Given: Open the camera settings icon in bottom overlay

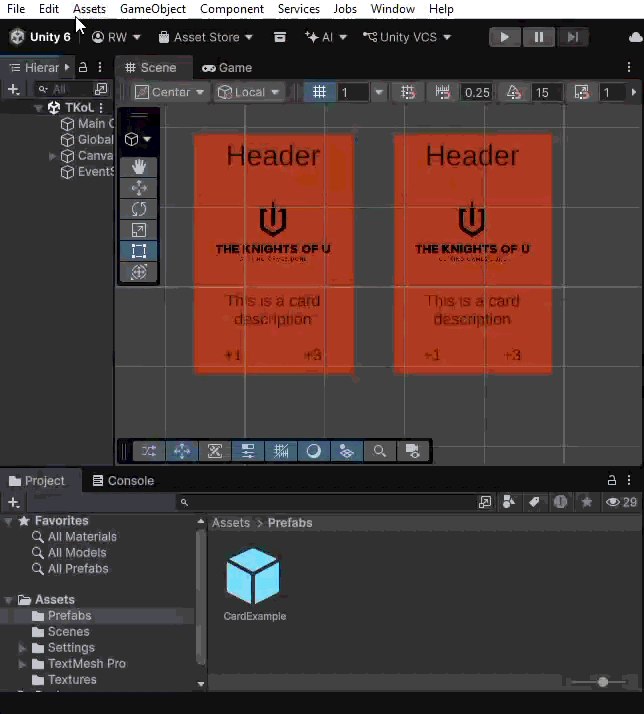Looking at the screenshot, I should click(x=412, y=451).
